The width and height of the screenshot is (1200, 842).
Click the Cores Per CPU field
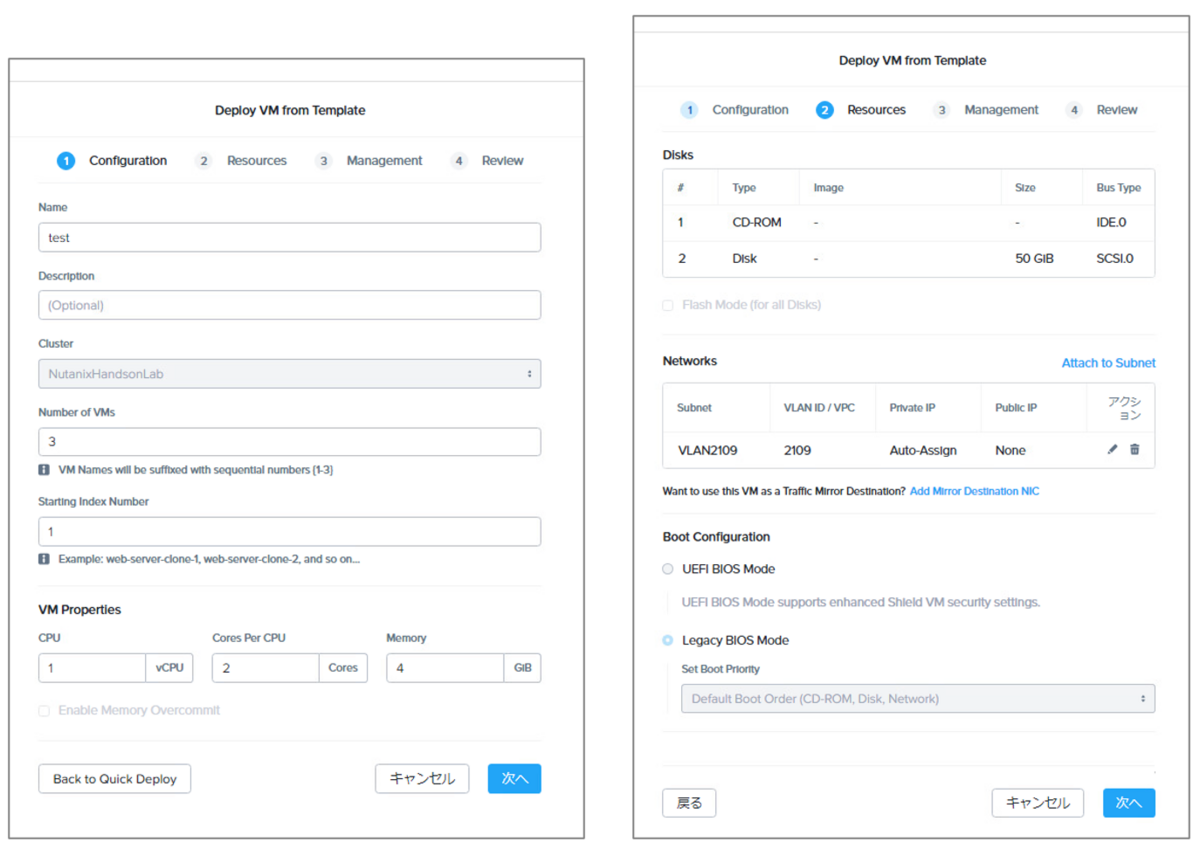pos(266,668)
